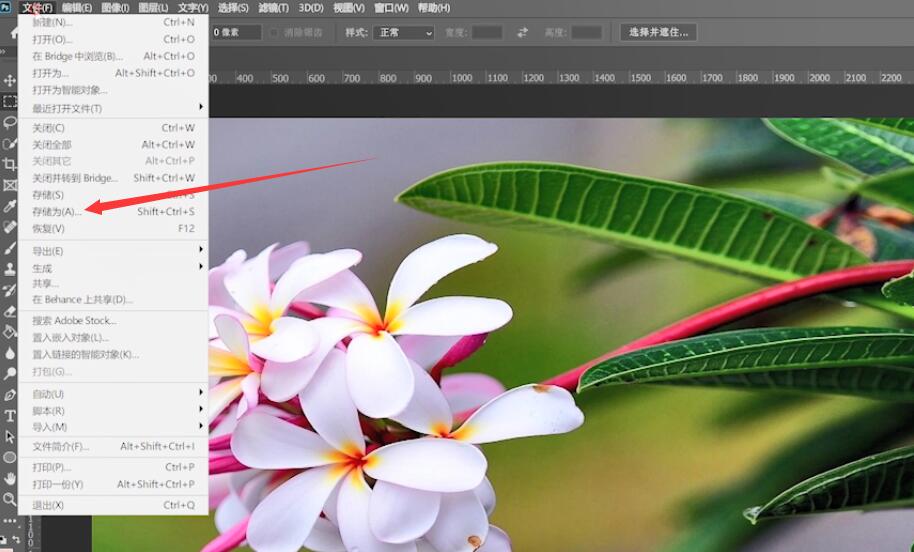Choose 恢复(V) menu entry
Screen dimensions: 914x552
(x=114, y=228)
